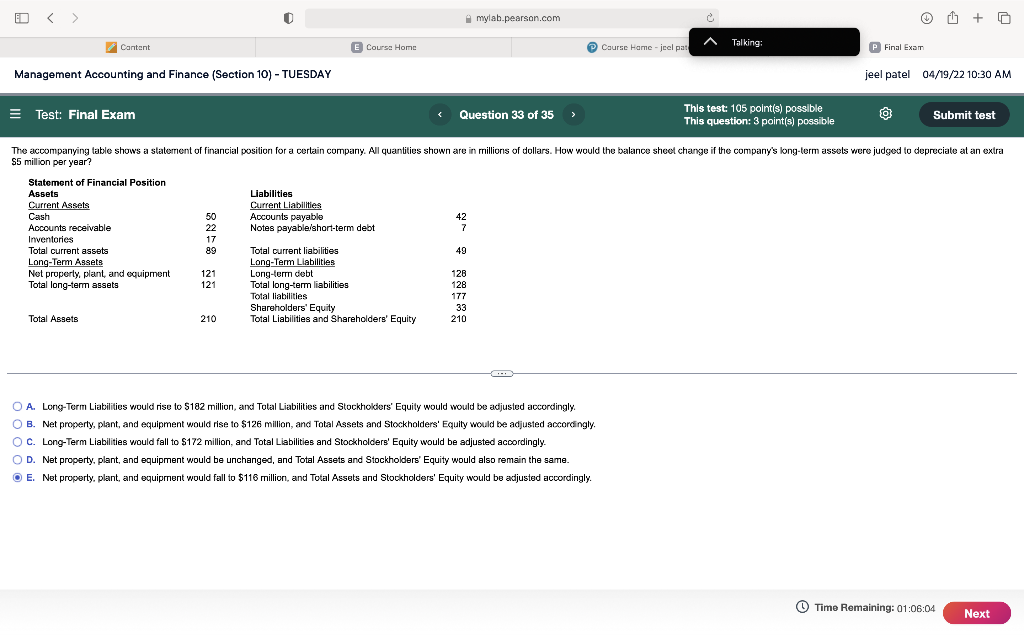
Task: Open the Safari share icon
Action: [954, 17]
